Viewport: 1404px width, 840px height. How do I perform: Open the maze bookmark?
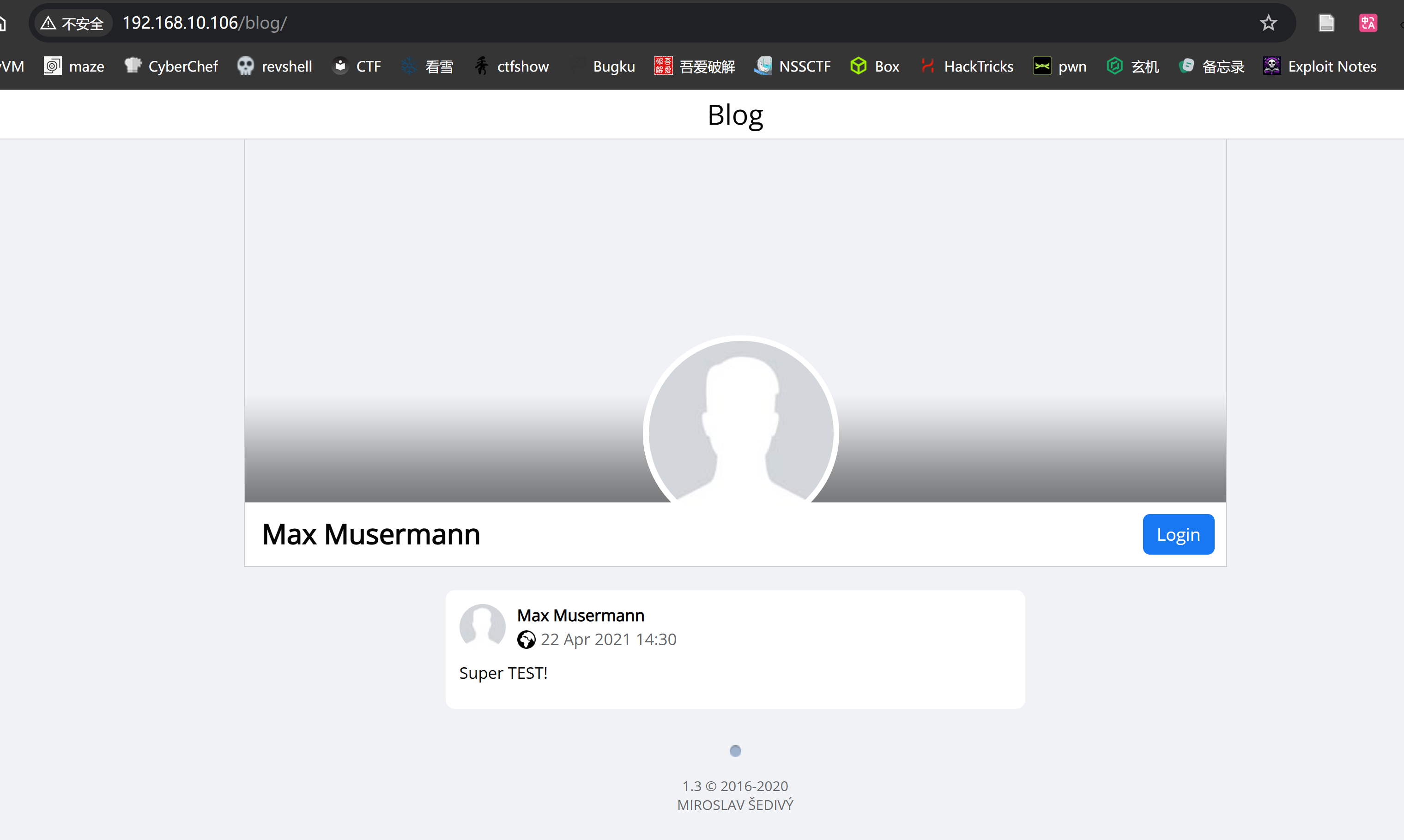click(x=74, y=66)
